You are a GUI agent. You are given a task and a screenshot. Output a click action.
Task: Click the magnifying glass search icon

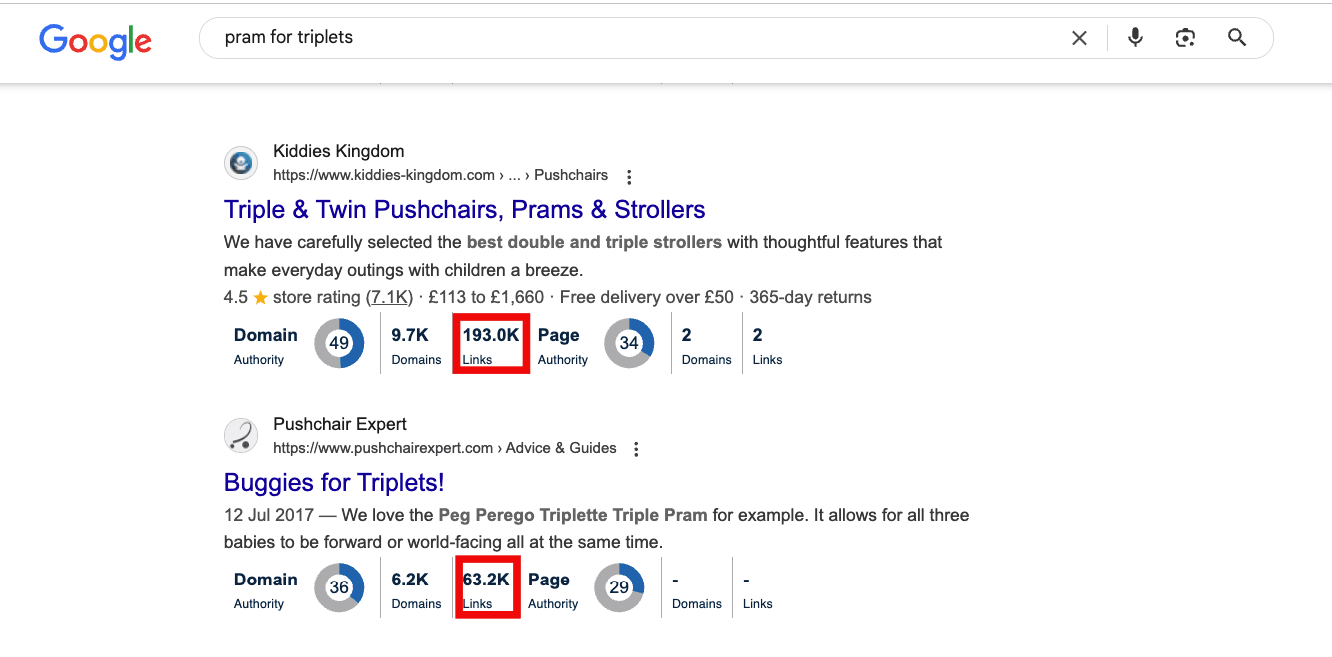pyautogui.click(x=1237, y=38)
